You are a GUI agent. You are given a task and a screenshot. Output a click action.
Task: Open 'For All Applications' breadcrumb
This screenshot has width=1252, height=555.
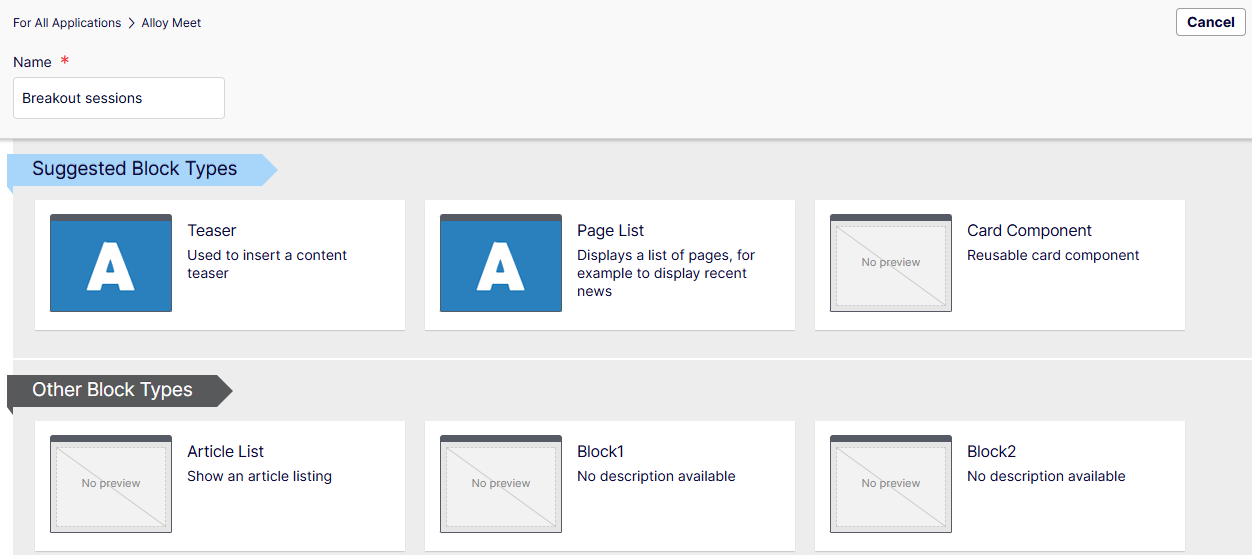coord(67,23)
